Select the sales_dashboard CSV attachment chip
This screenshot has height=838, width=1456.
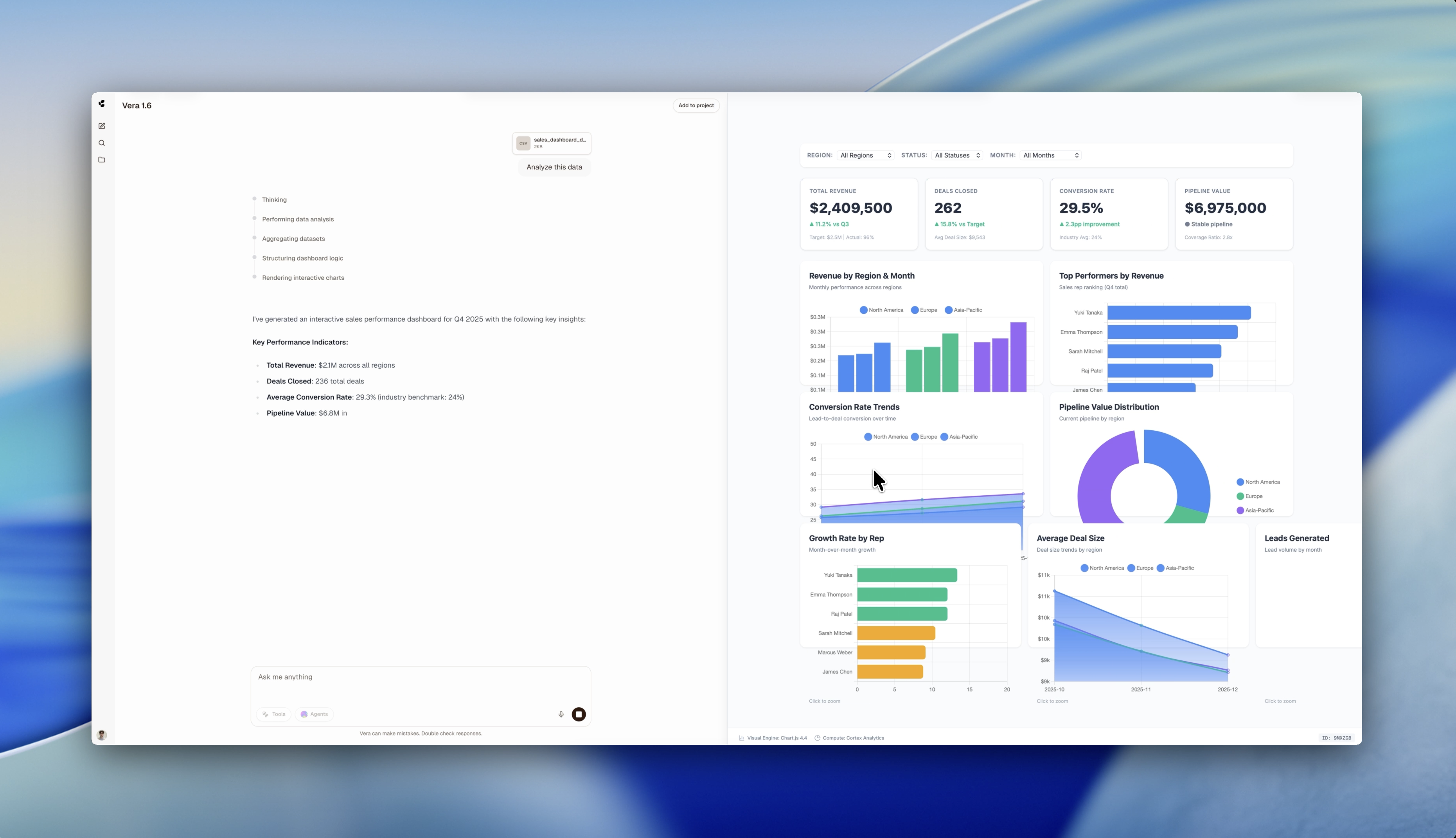pyautogui.click(x=551, y=143)
